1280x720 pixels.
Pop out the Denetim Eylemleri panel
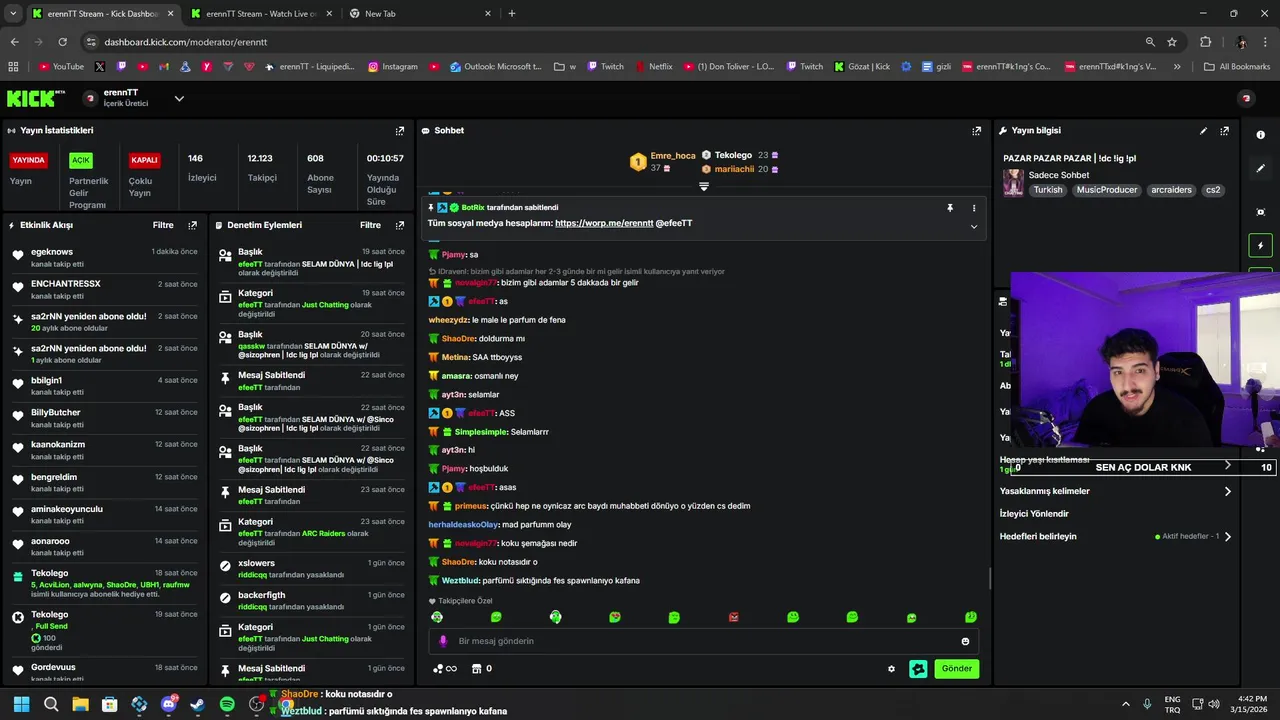click(x=400, y=226)
